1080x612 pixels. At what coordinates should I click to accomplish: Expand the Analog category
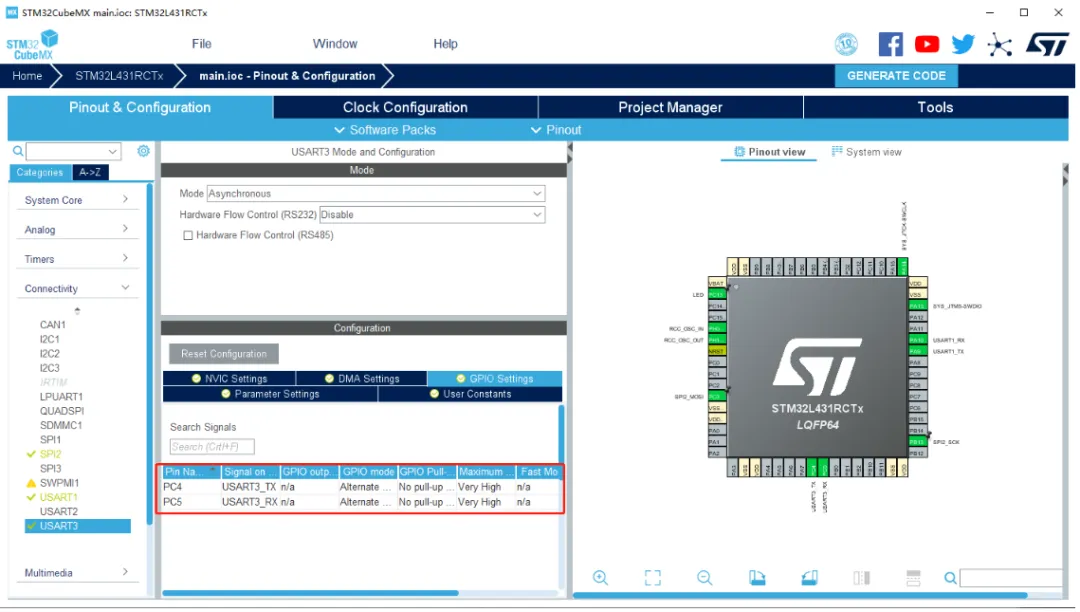[x=76, y=229]
